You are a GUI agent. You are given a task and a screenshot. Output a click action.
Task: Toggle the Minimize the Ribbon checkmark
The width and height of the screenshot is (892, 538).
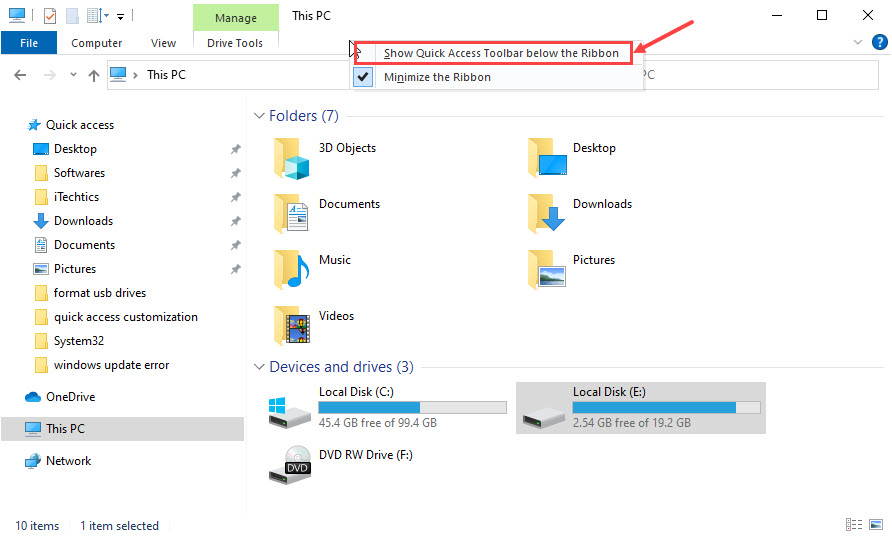[363, 77]
